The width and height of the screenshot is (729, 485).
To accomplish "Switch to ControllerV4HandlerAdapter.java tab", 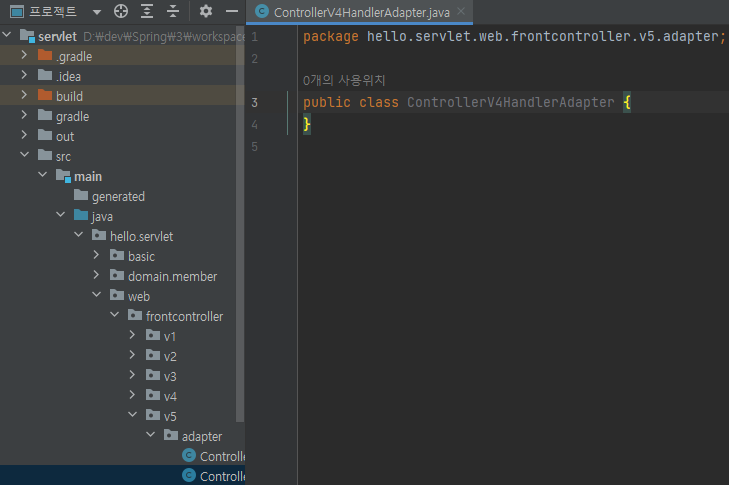I will pyautogui.click(x=359, y=12).
